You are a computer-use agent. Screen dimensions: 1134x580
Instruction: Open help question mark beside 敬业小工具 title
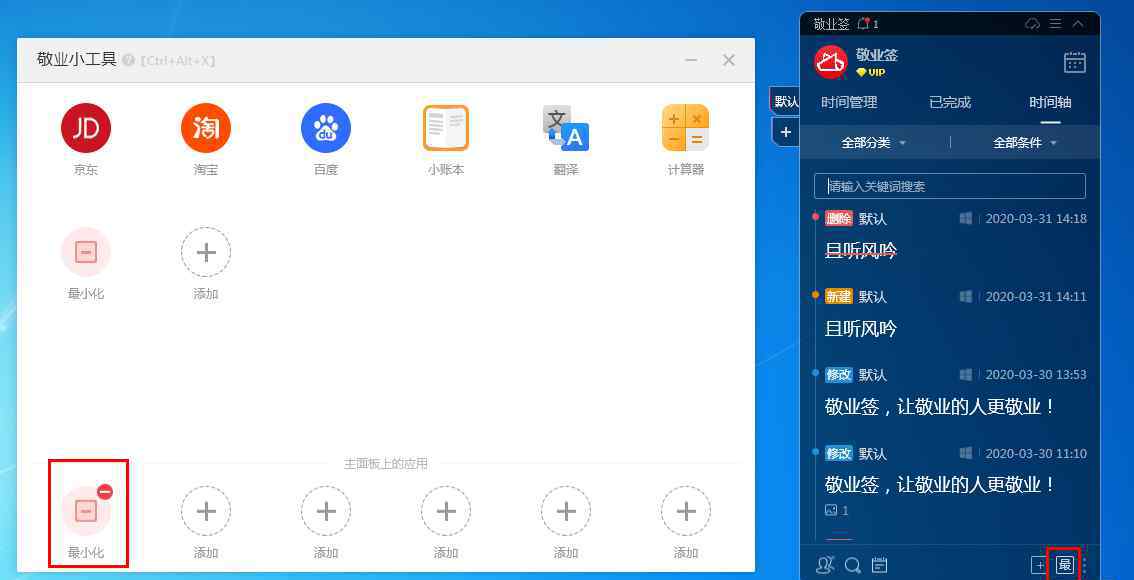pyautogui.click(x=129, y=60)
